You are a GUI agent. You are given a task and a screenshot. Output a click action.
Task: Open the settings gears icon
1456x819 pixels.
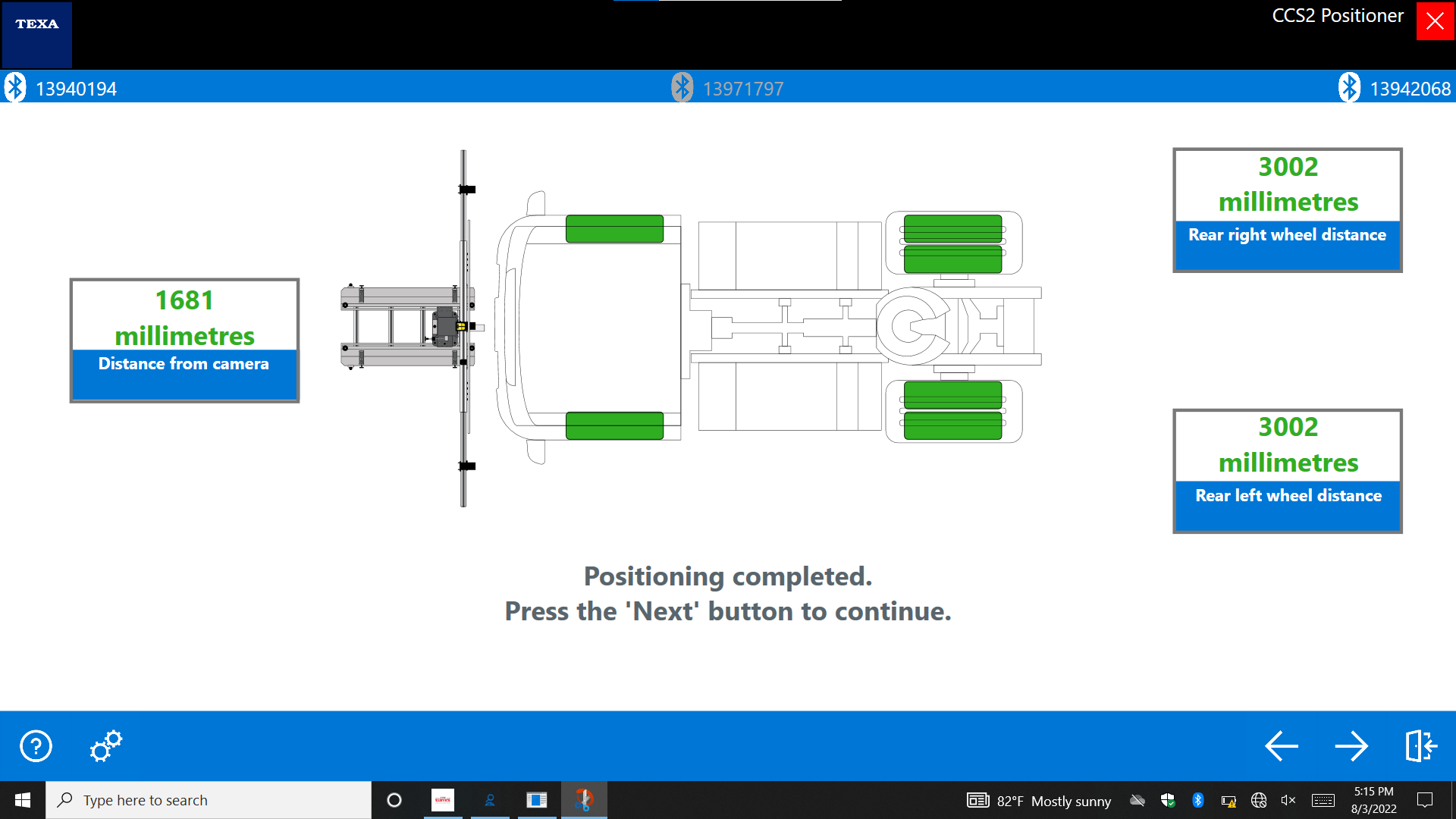point(105,746)
